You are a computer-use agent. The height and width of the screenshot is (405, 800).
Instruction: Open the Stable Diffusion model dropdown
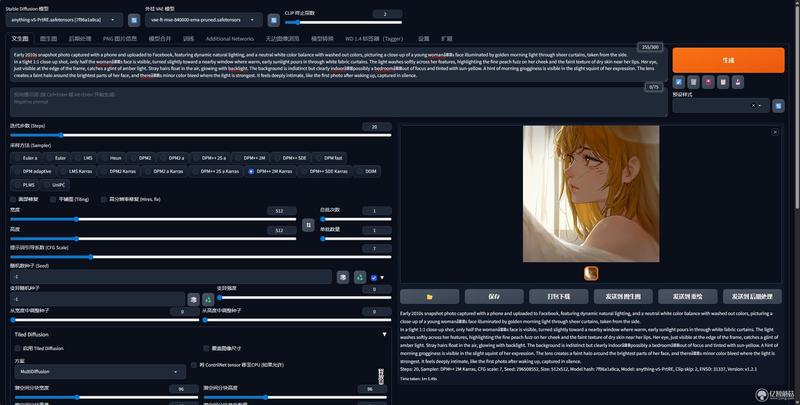tap(64, 20)
